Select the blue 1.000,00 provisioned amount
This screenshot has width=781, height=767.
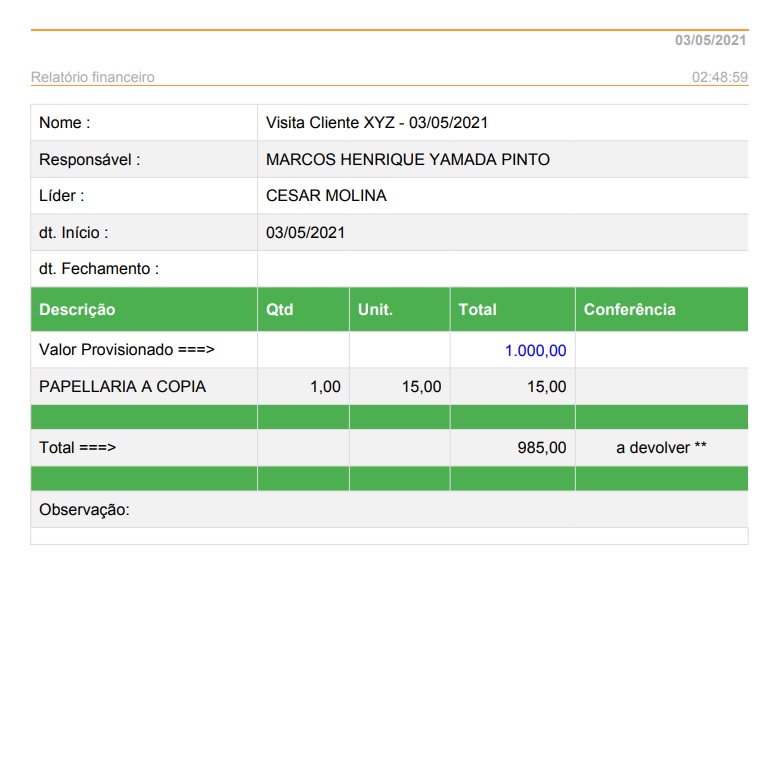535,350
